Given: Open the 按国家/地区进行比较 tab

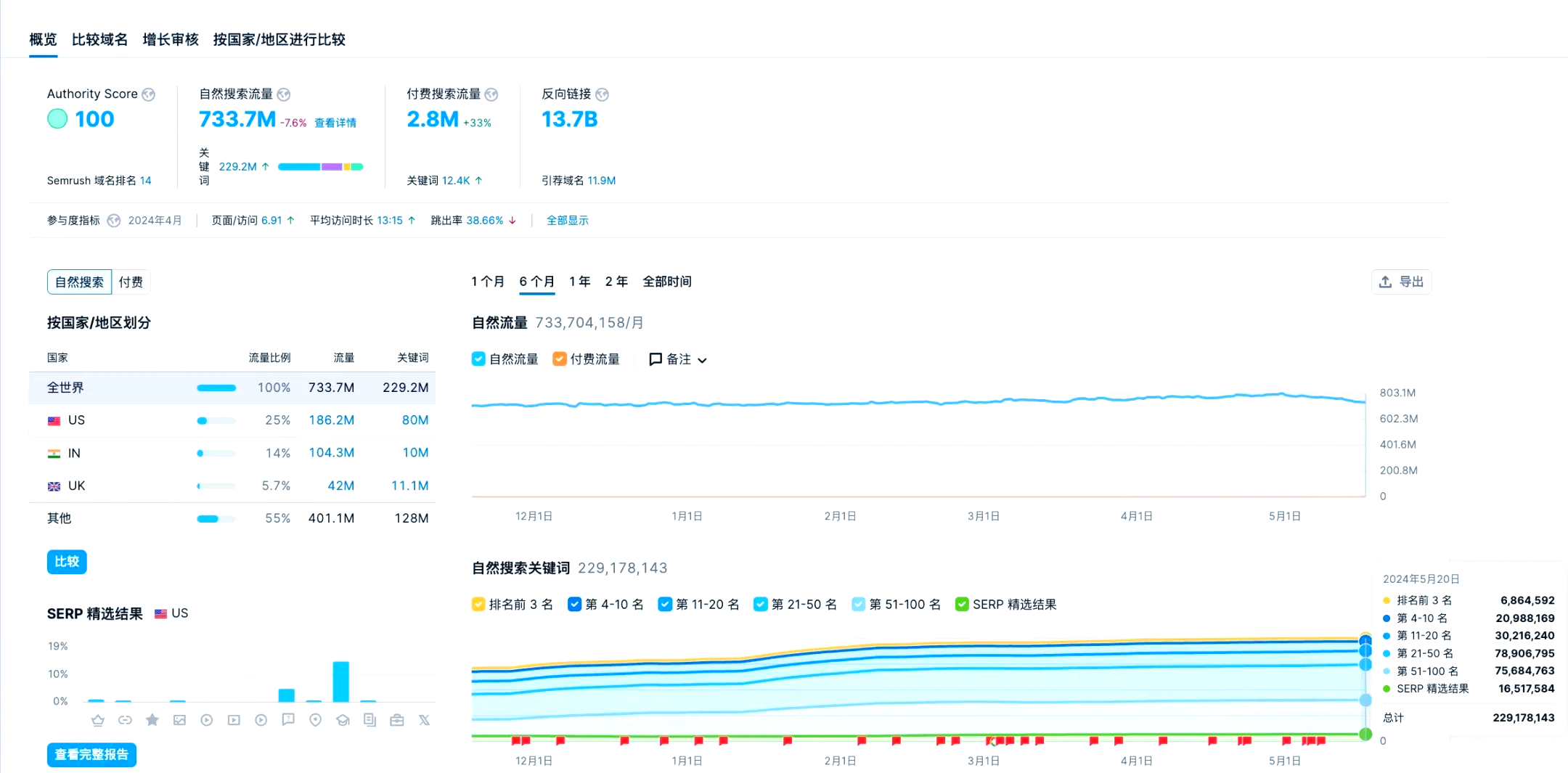Looking at the screenshot, I should [279, 40].
